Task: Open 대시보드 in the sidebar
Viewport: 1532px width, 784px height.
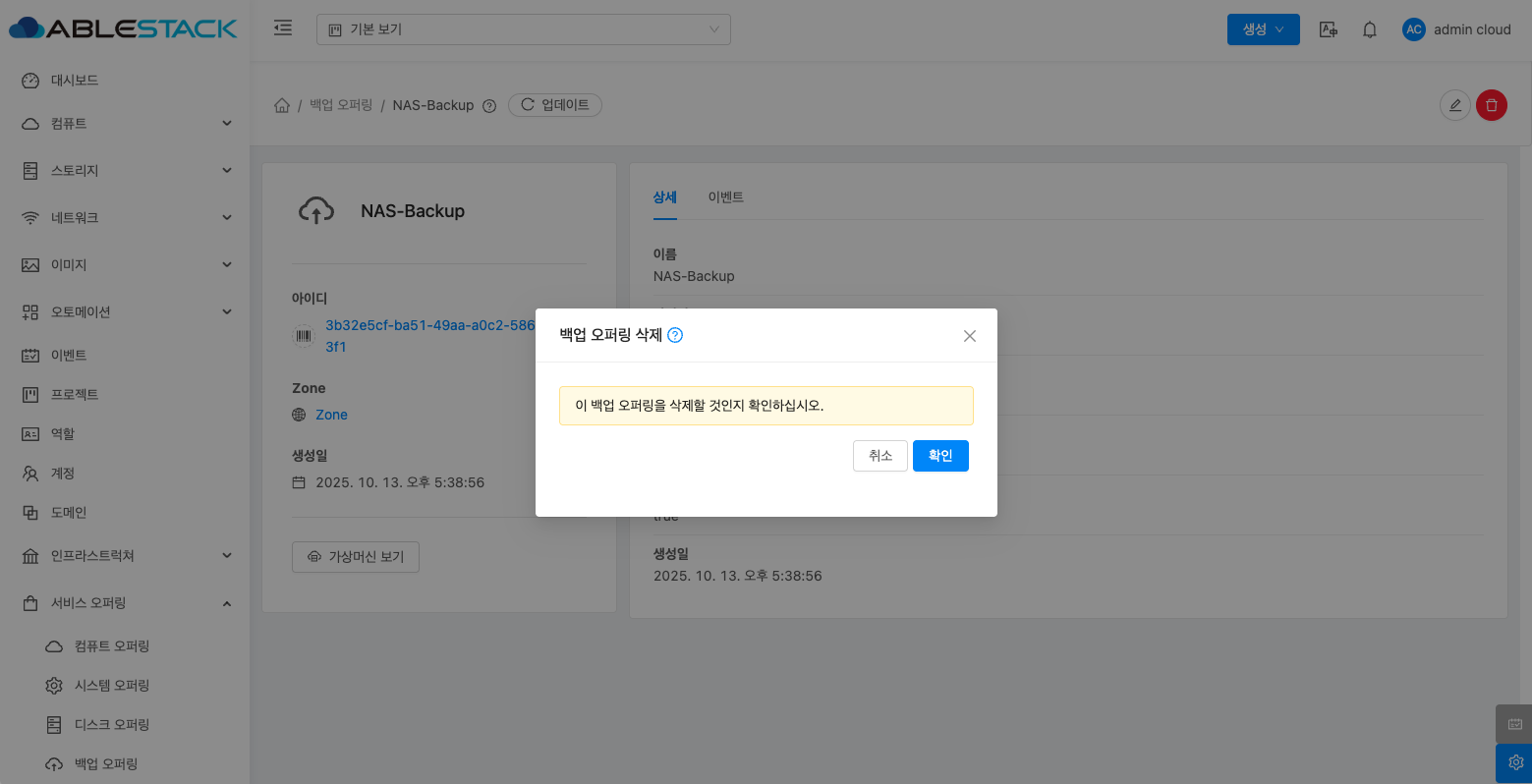Action: 75,81
